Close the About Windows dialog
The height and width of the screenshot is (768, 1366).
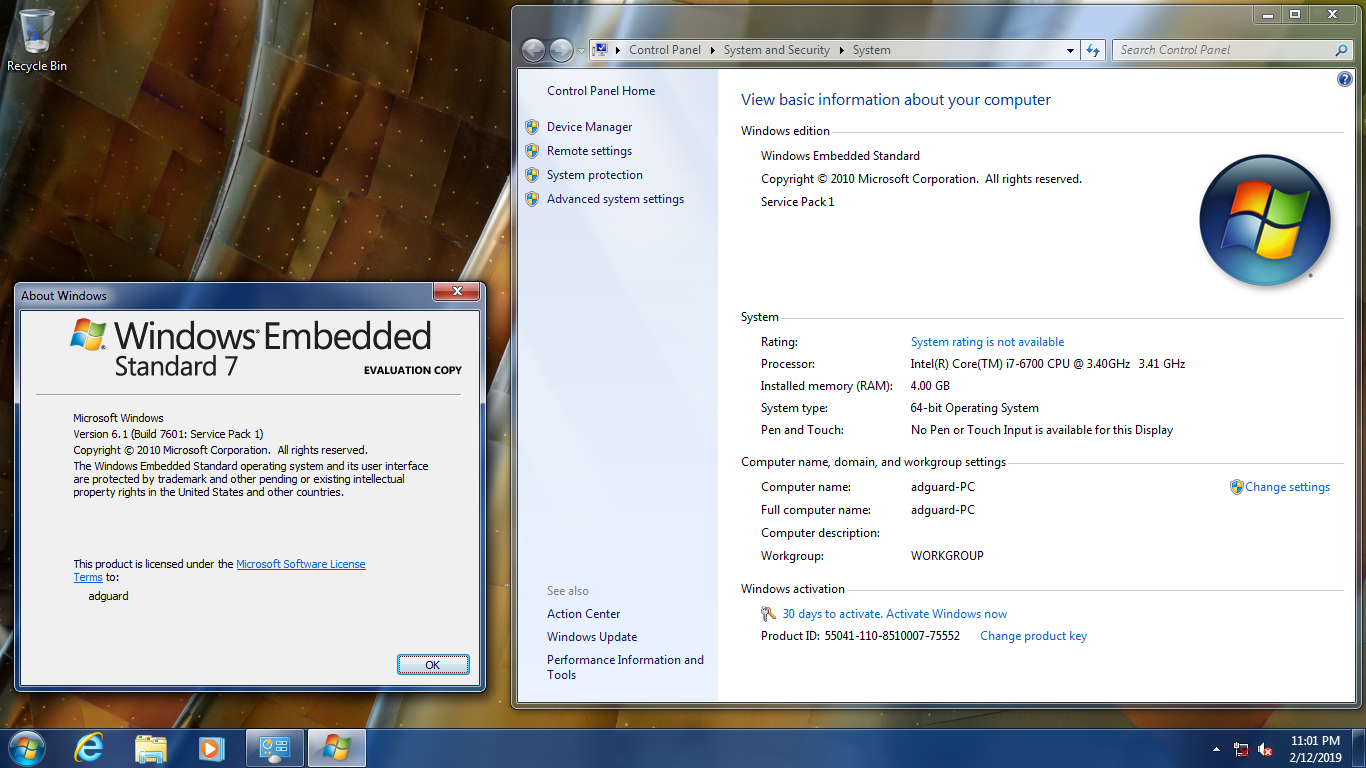(457, 291)
